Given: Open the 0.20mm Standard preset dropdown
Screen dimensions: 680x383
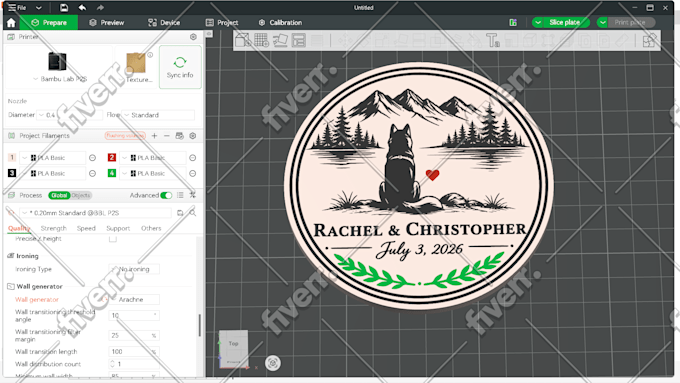Looking at the screenshot, I should (95, 213).
